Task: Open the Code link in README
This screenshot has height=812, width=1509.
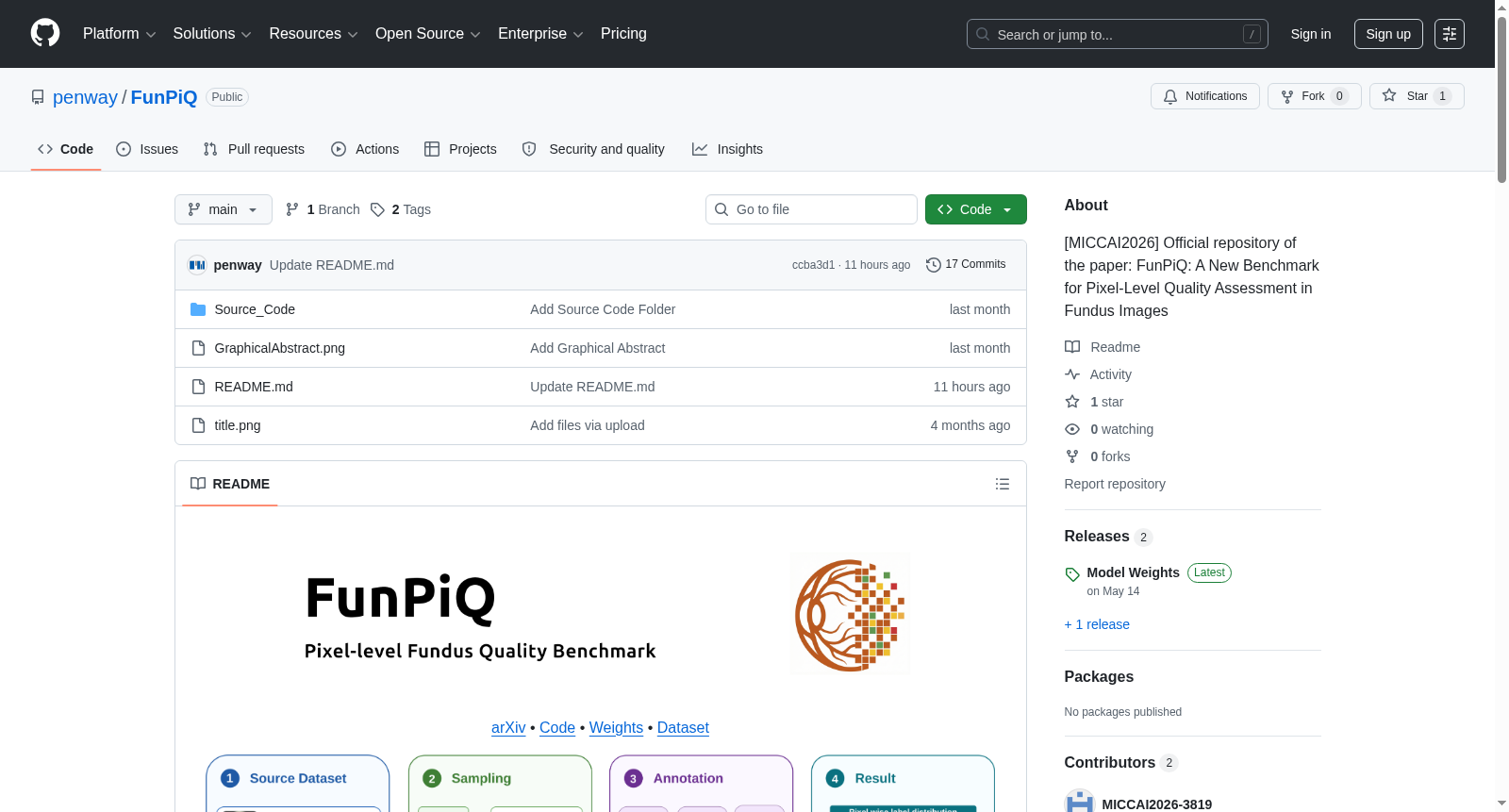Action: tap(557, 727)
